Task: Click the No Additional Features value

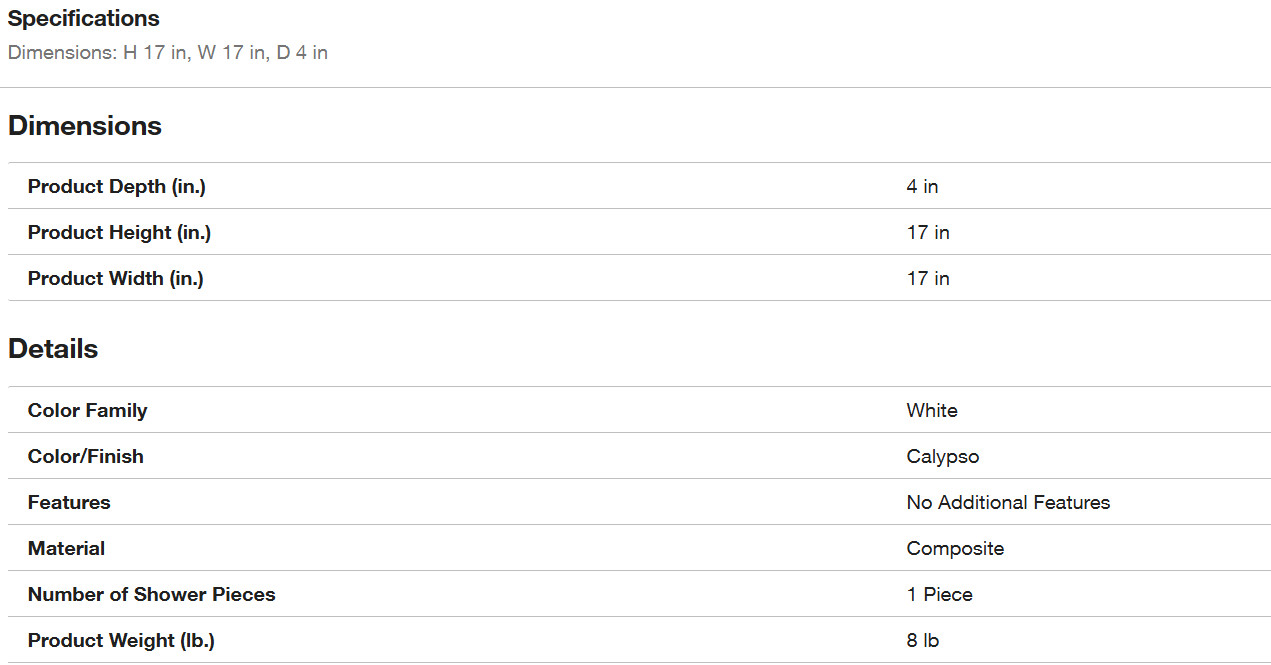Action: tap(1008, 502)
